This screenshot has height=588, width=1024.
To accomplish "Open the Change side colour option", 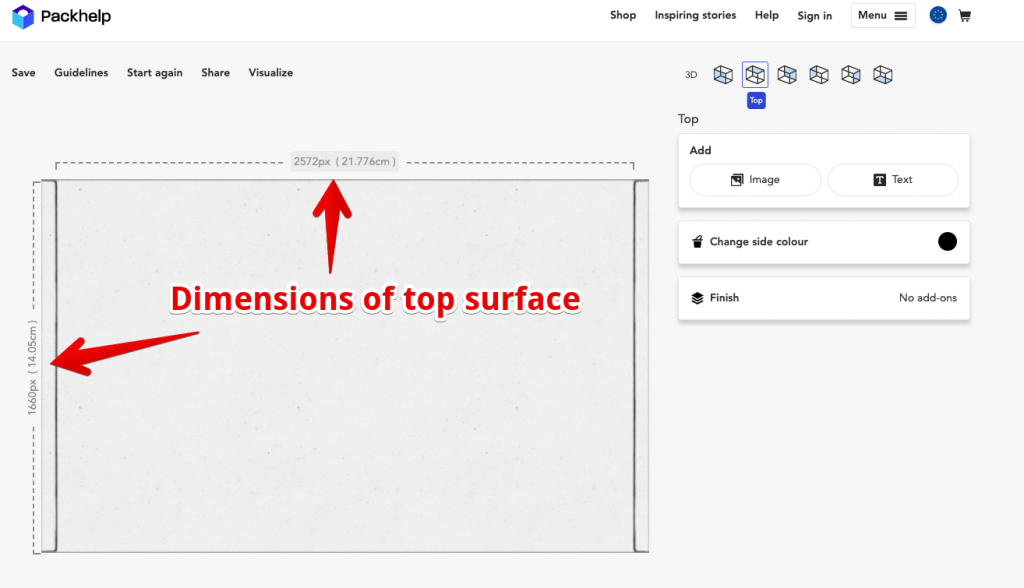I will (758, 242).
